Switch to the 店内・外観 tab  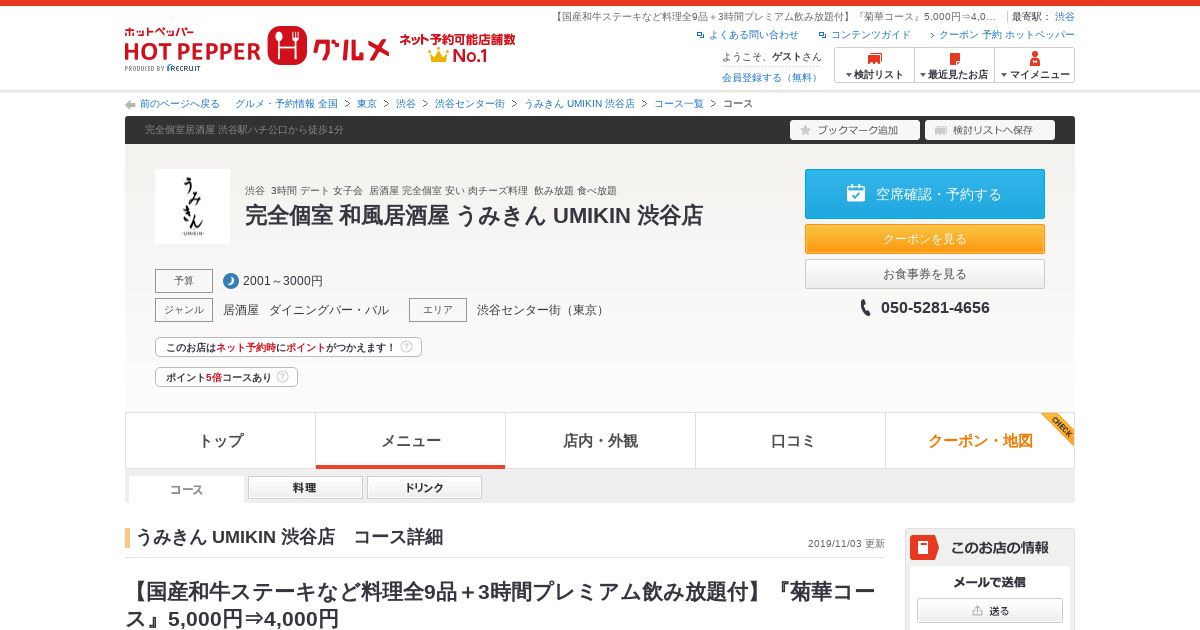click(x=600, y=441)
